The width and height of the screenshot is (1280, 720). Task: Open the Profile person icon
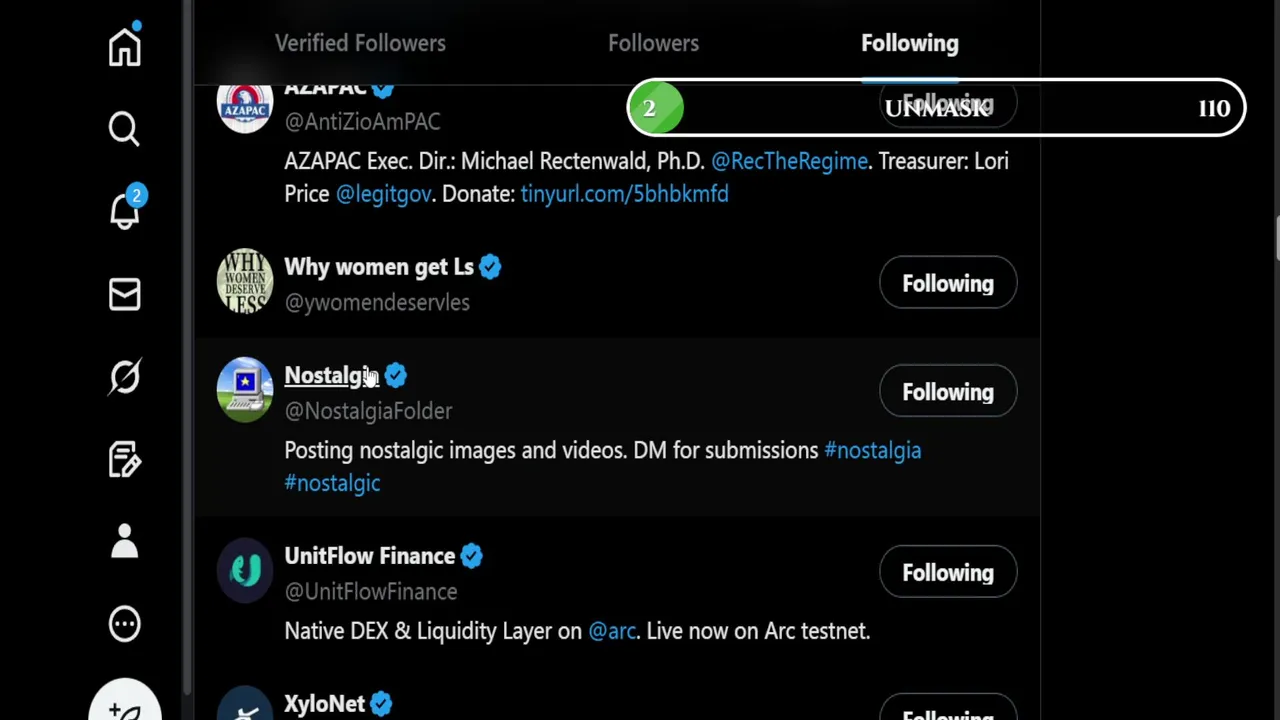coord(125,541)
